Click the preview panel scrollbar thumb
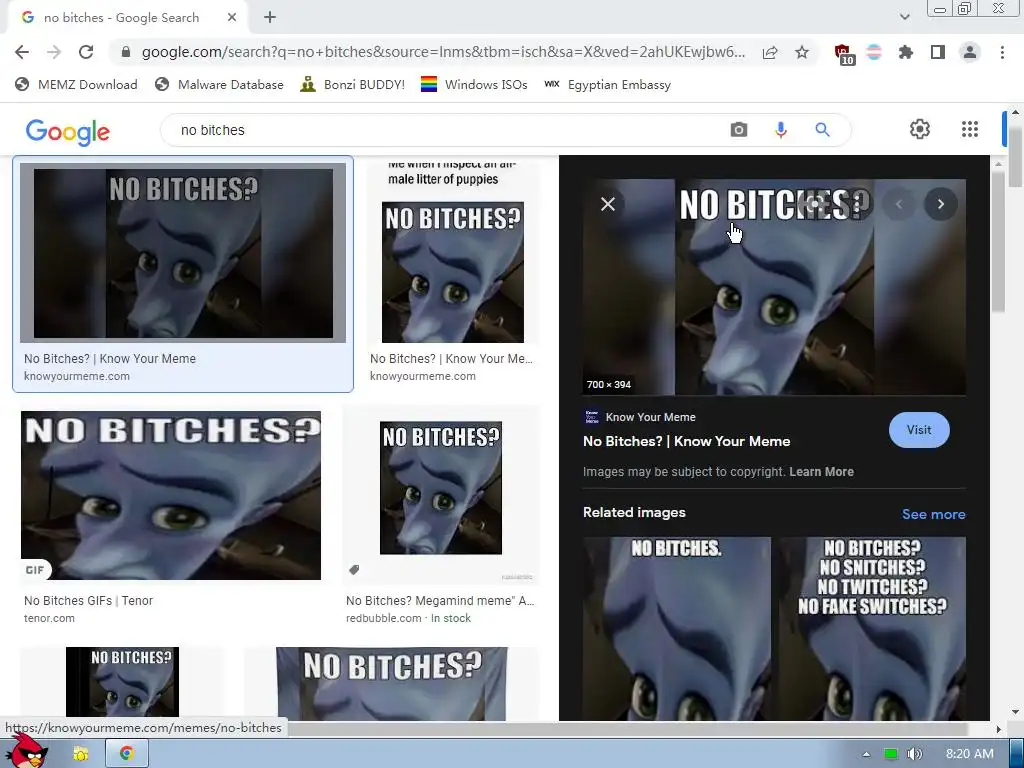This screenshot has height=768, width=1024. (998, 243)
